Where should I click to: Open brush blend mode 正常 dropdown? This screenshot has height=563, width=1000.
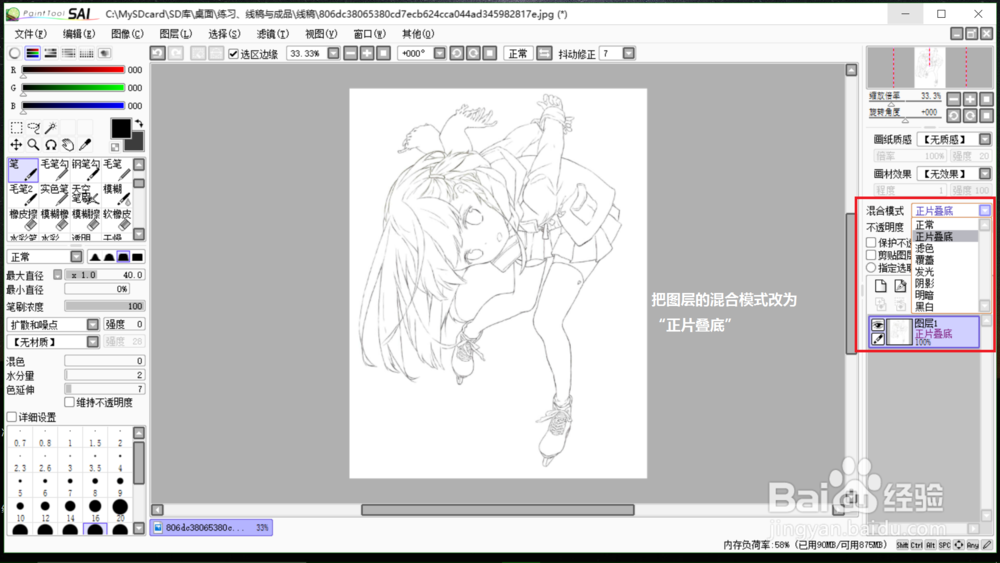(x=77, y=257)
